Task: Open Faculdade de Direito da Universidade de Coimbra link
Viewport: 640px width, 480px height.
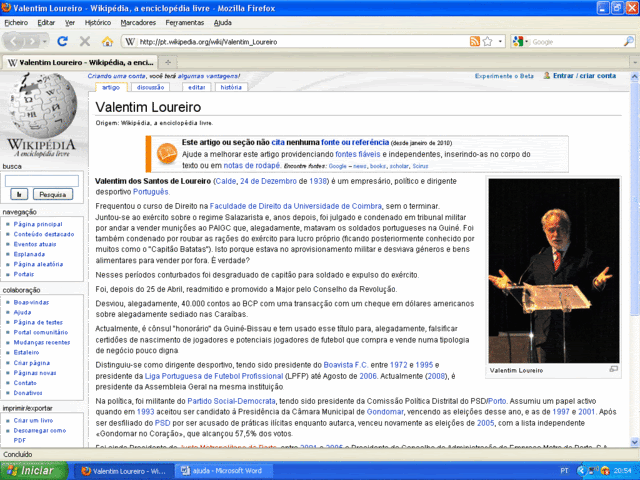Action: [296, 206]
